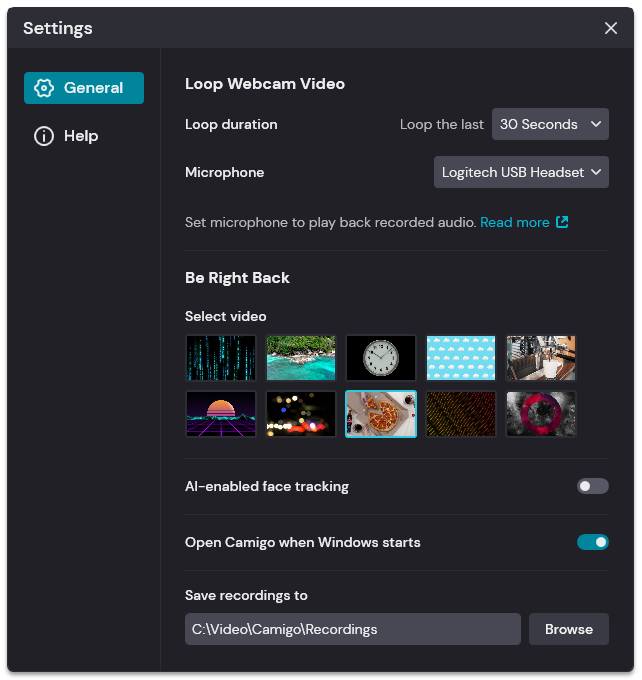Select the blurred bokeh lights video thumbnail
This screenshot has width=642, height=680.
click(301, 414)
